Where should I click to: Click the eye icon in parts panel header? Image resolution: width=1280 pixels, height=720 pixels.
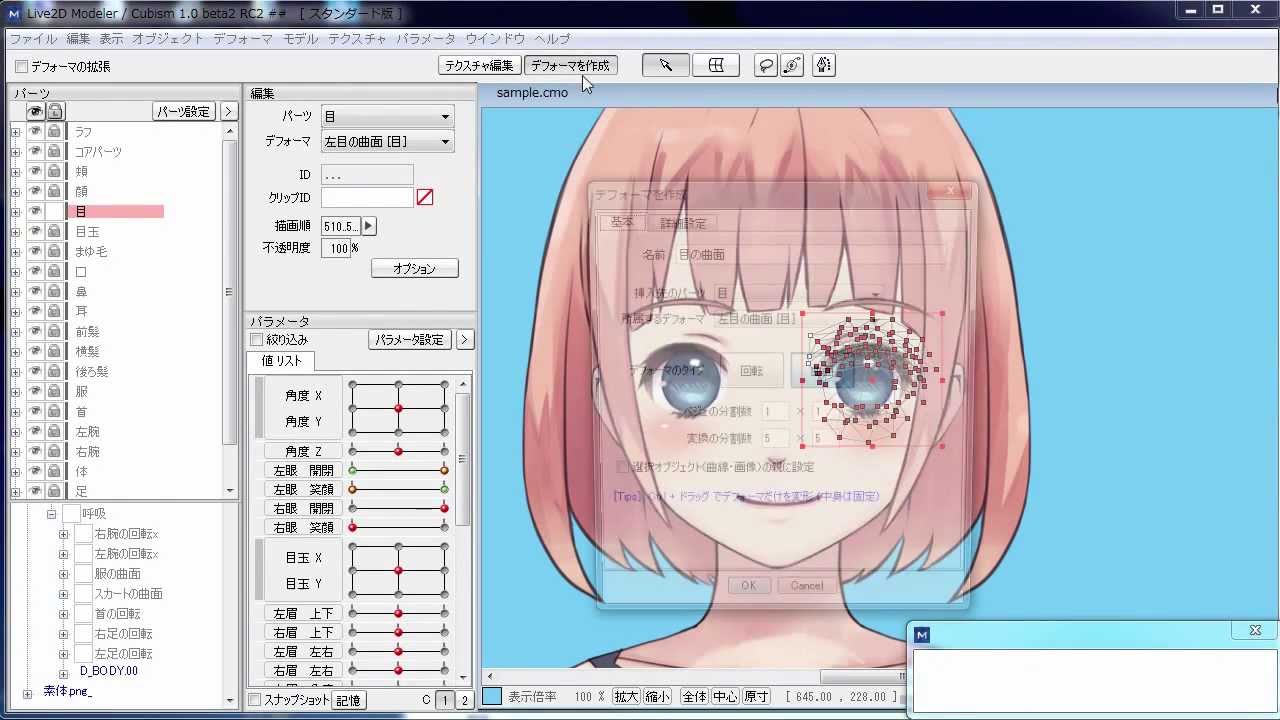click(x=35, y=112)
